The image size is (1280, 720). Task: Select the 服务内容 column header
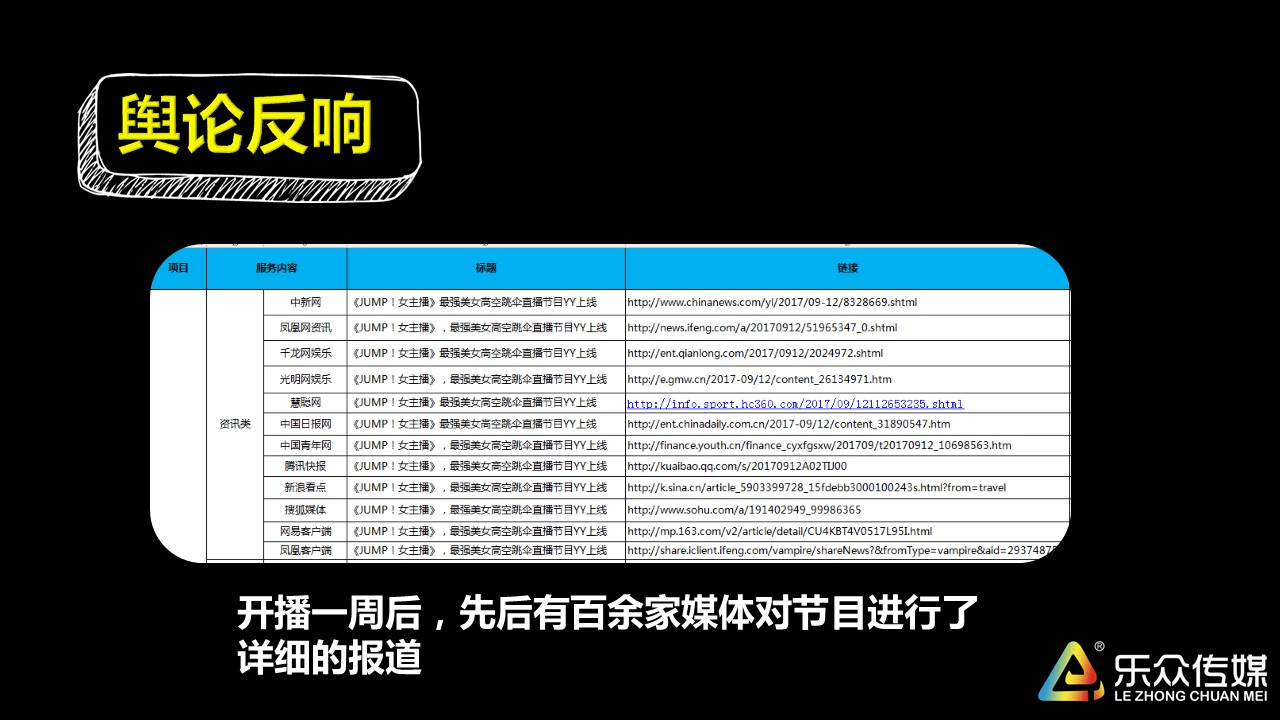coord(276,268)
